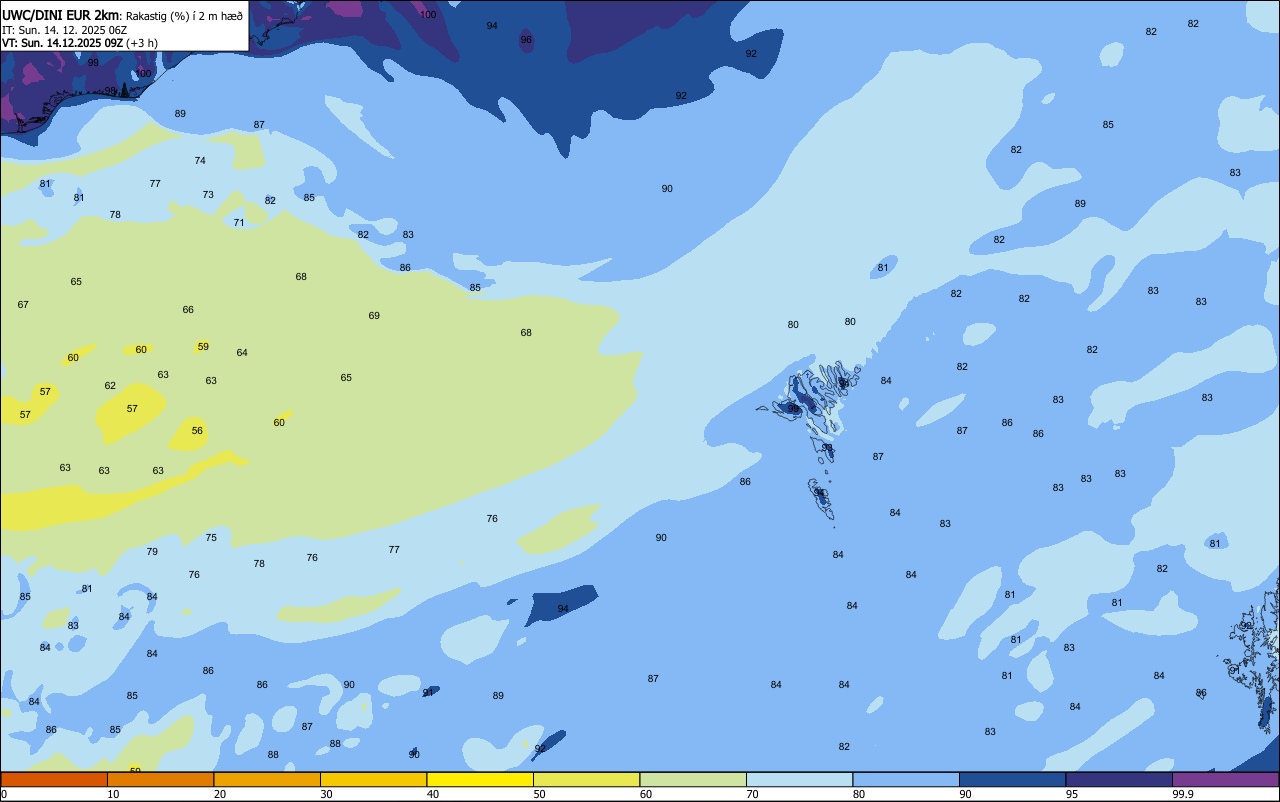The height and width of the screenshot is (802, 1280).
Task: Click the dark blue 90–95 legend segment
Action: tap(1012, 779)
